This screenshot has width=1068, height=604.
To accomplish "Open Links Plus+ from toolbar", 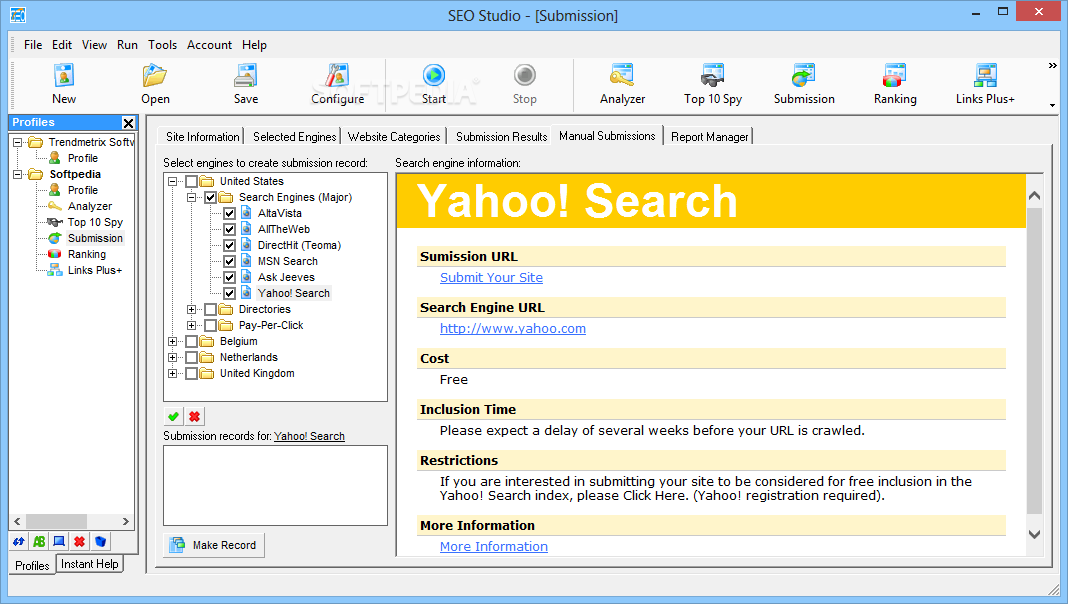I will pos(985,84).
